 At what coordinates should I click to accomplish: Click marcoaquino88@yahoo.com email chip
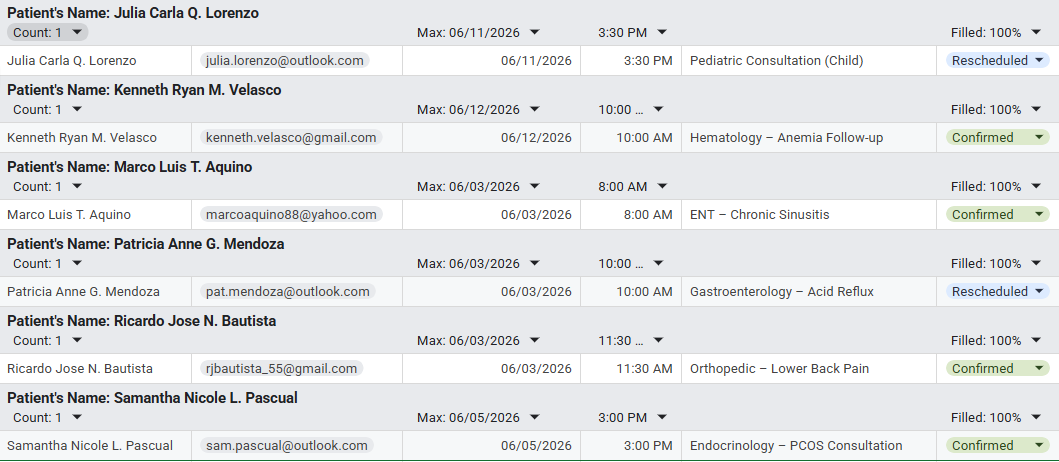point(291,215)
